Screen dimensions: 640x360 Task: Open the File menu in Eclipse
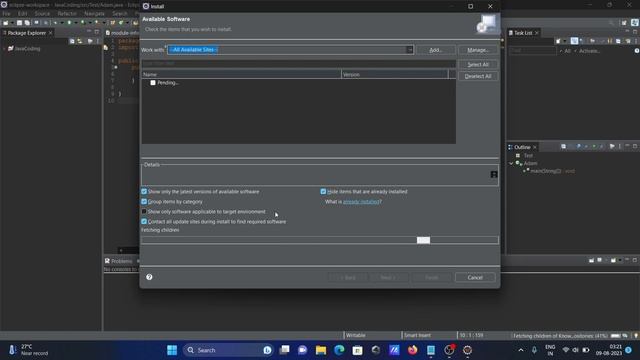[x=7, y=13]
